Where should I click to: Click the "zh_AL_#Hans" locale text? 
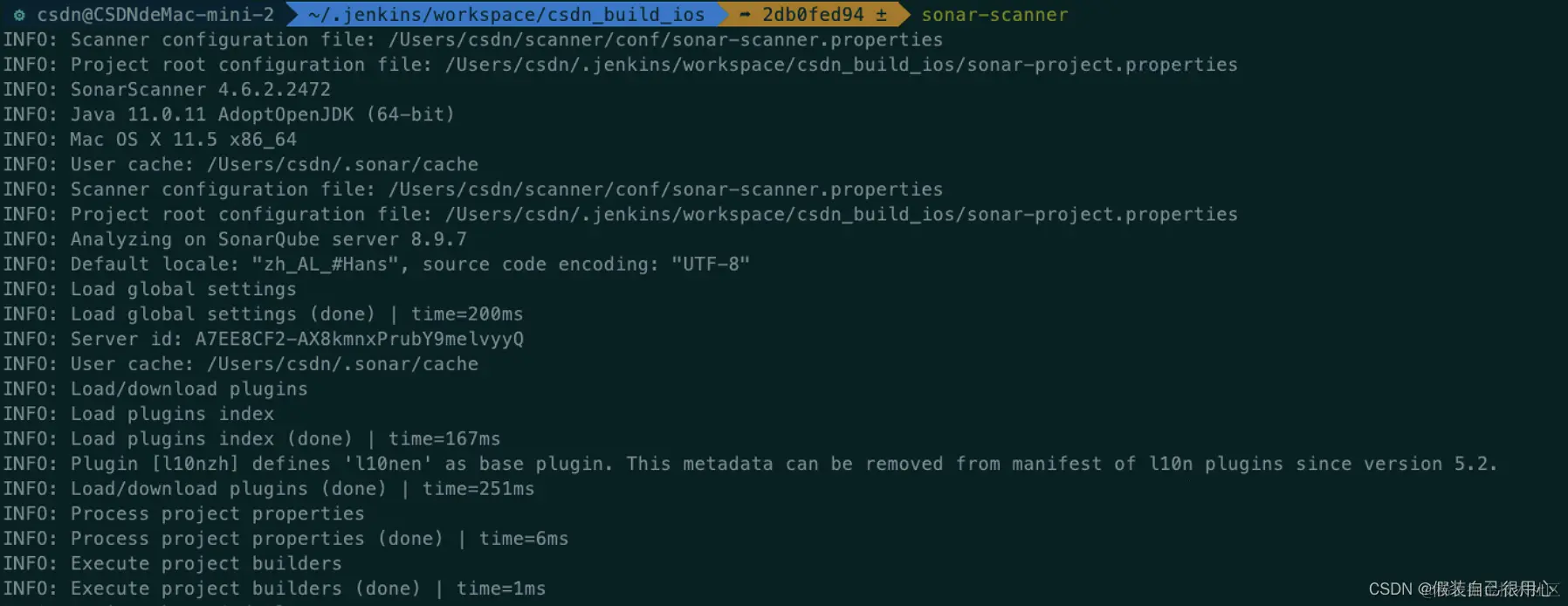(x=326, y=265)
